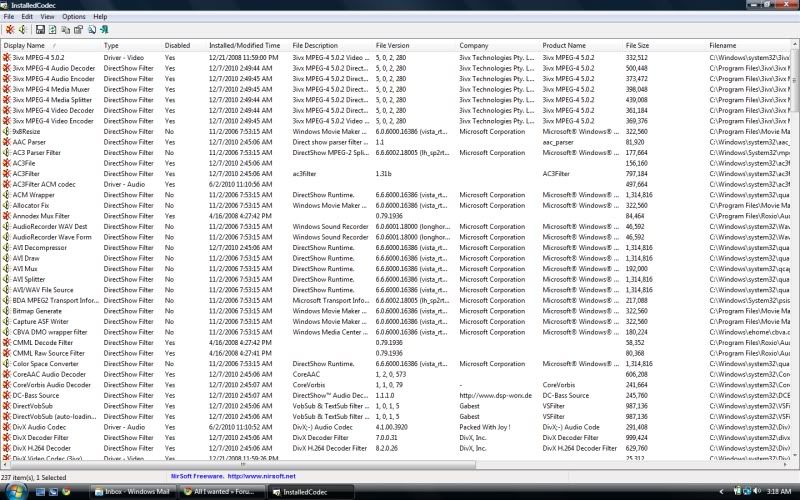Click the Refresh toolbar icon
The height and width of the screenshot is (500, 800).
[x=53, y=30]
